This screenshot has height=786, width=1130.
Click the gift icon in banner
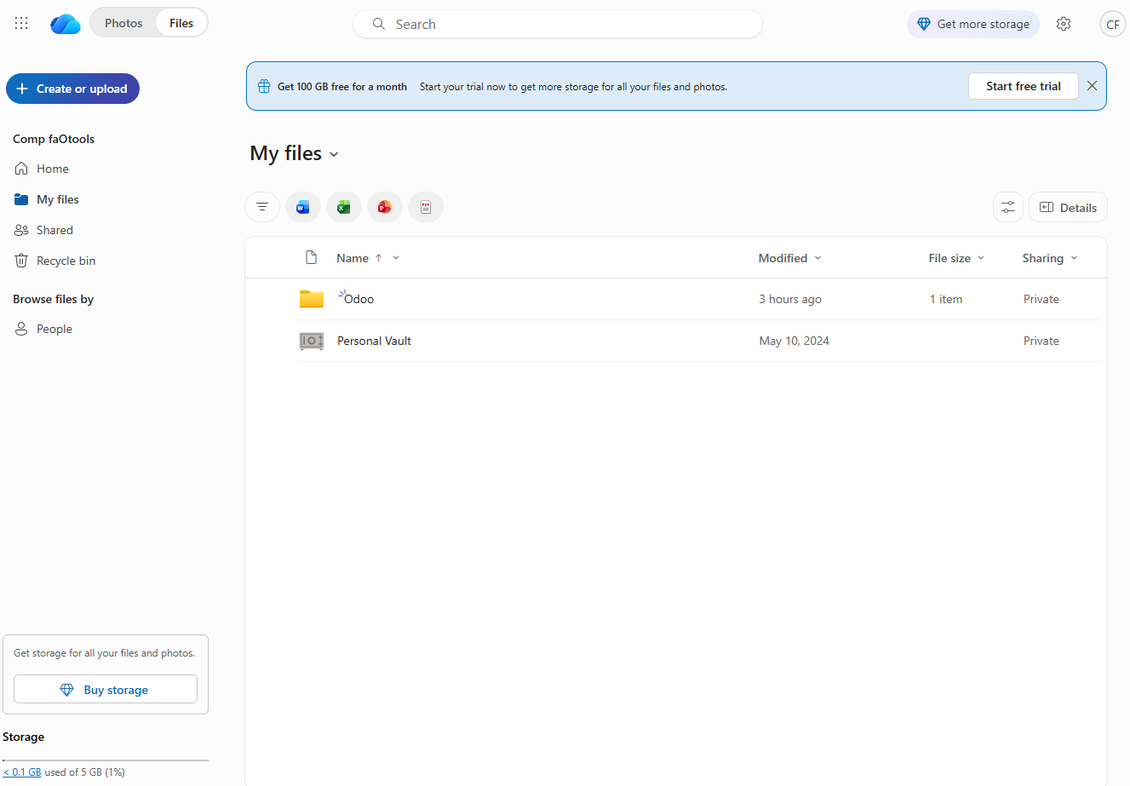[x=264, y=86]
